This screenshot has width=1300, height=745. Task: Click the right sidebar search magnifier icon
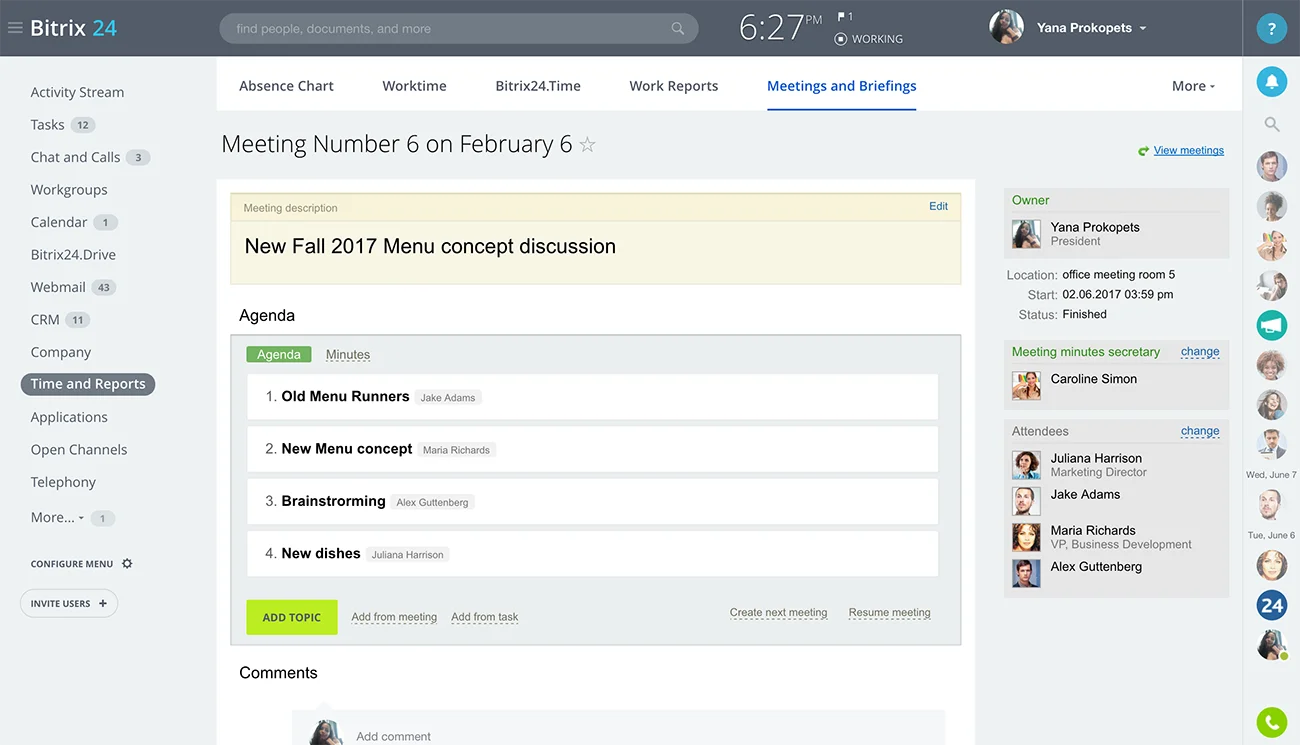click(x=1271, y=125)
